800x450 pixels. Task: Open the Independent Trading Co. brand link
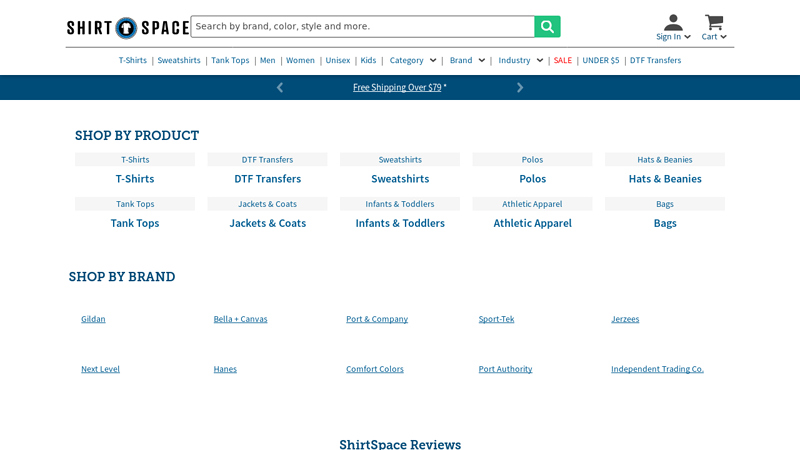click(x=657, y=369)
